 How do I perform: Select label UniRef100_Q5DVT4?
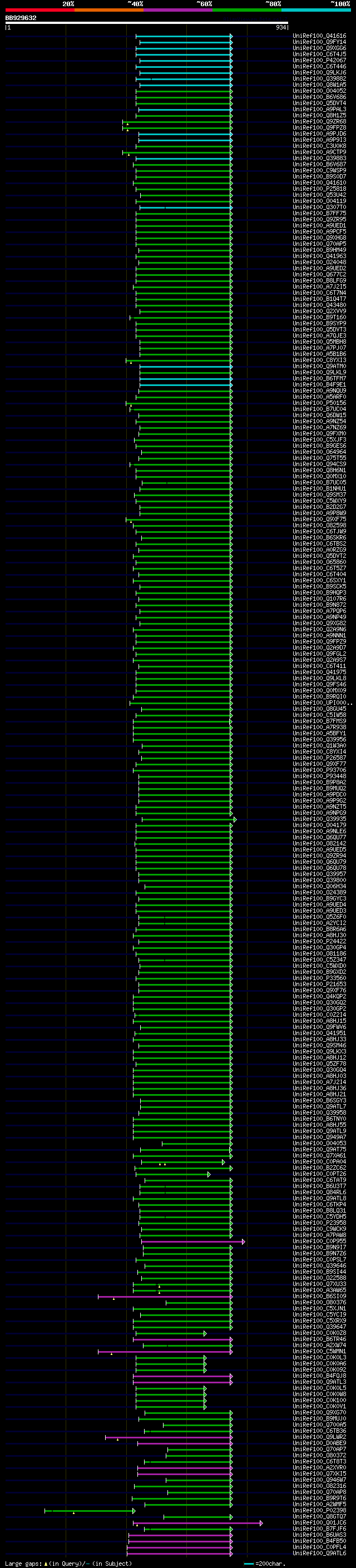click(319, 103)
